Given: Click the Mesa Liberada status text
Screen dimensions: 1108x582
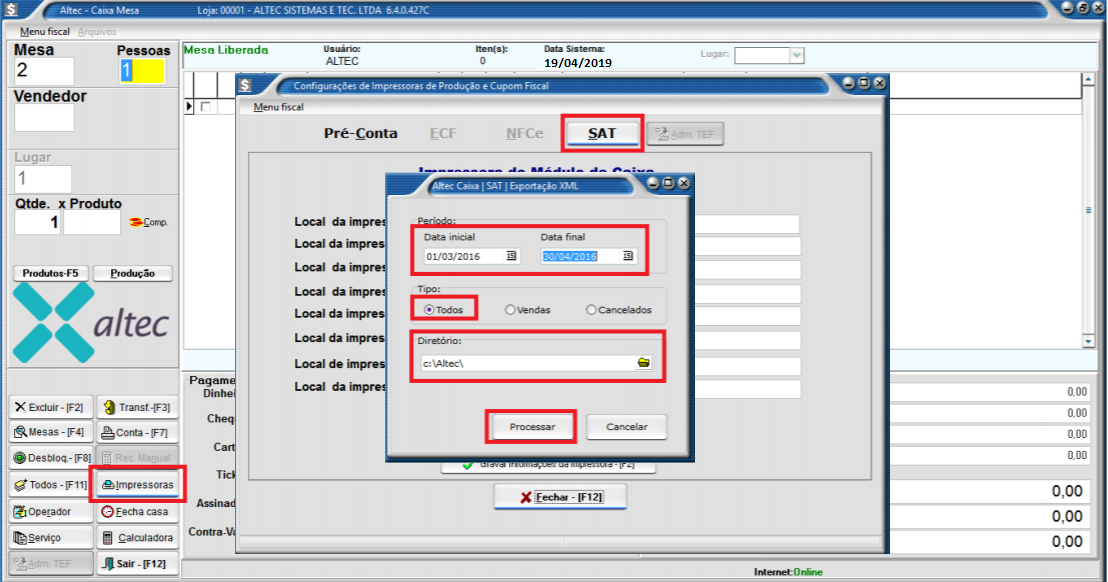Looking at the screenshot, I should 226,50.
